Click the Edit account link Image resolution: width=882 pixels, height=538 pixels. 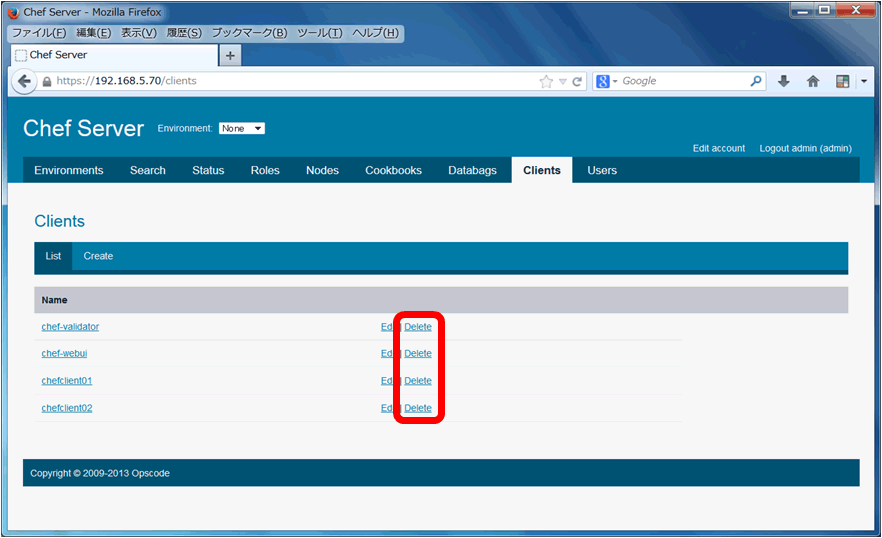719,149
